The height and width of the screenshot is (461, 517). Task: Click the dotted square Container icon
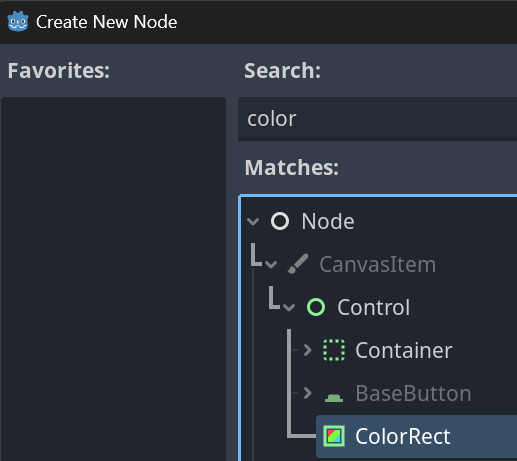coord(334,350)
